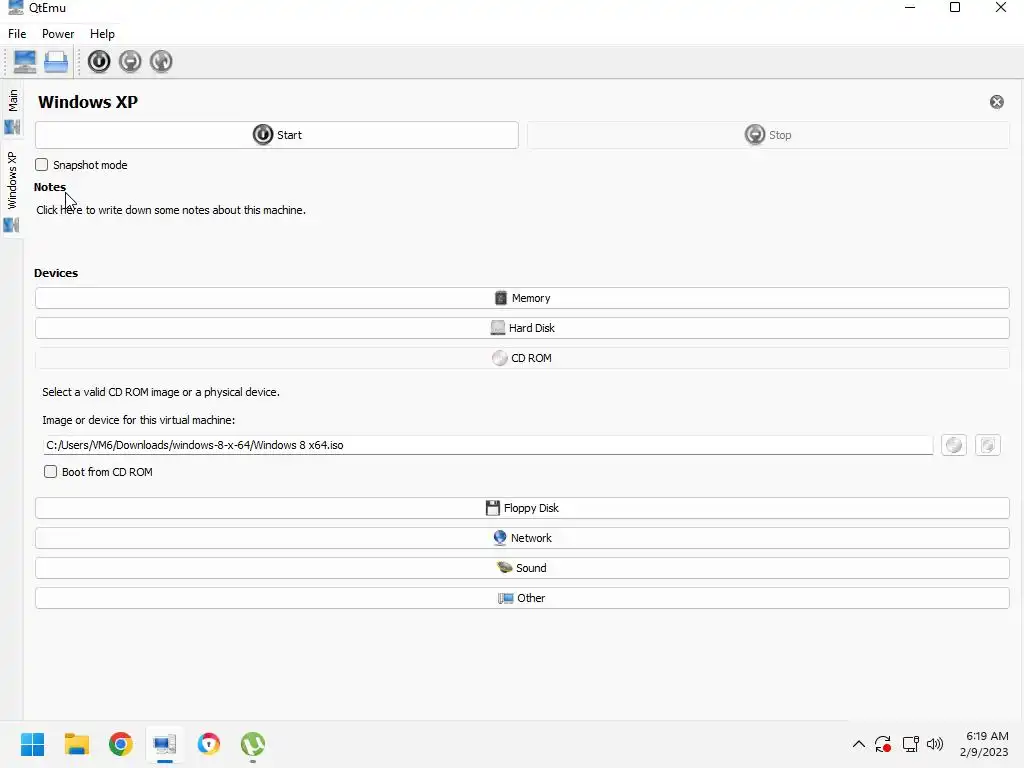Screen dimensions: 1024x768
Task: Click the volume speaker tray icon
Action: 935,744
